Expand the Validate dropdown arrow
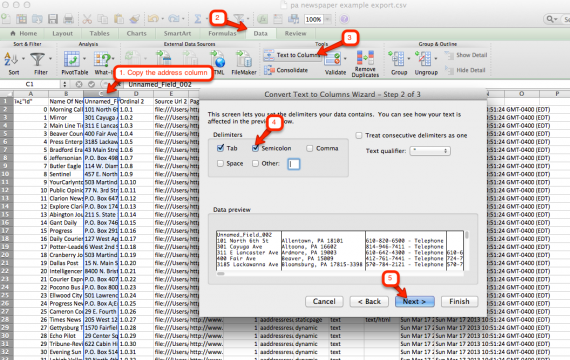570x360 pixels. tap(345, 59)
